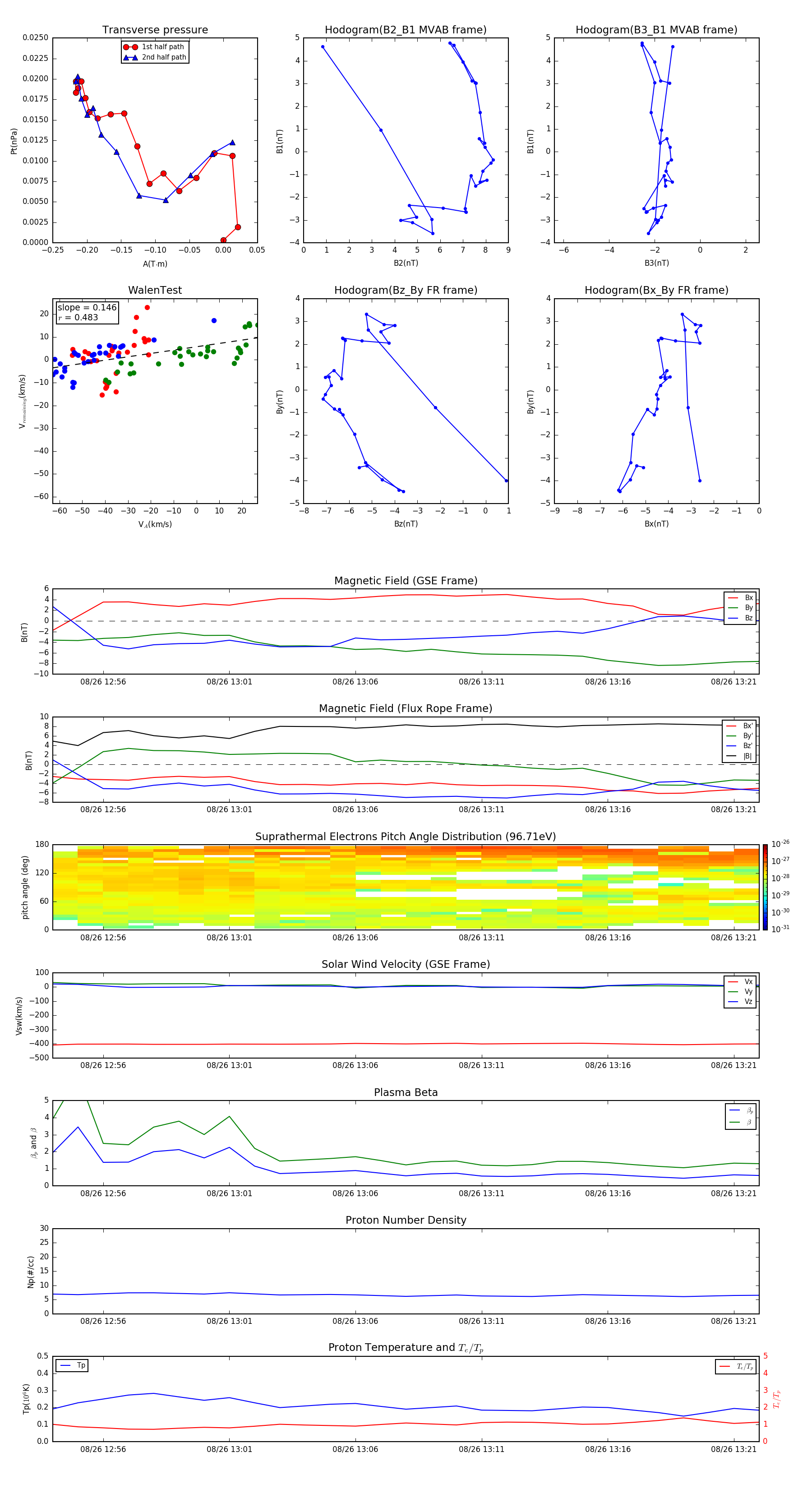Click the "V_A(km/s)" x-axis label
The width and height of the screenshot is (812, 1489).
click(x=155, y=524)
